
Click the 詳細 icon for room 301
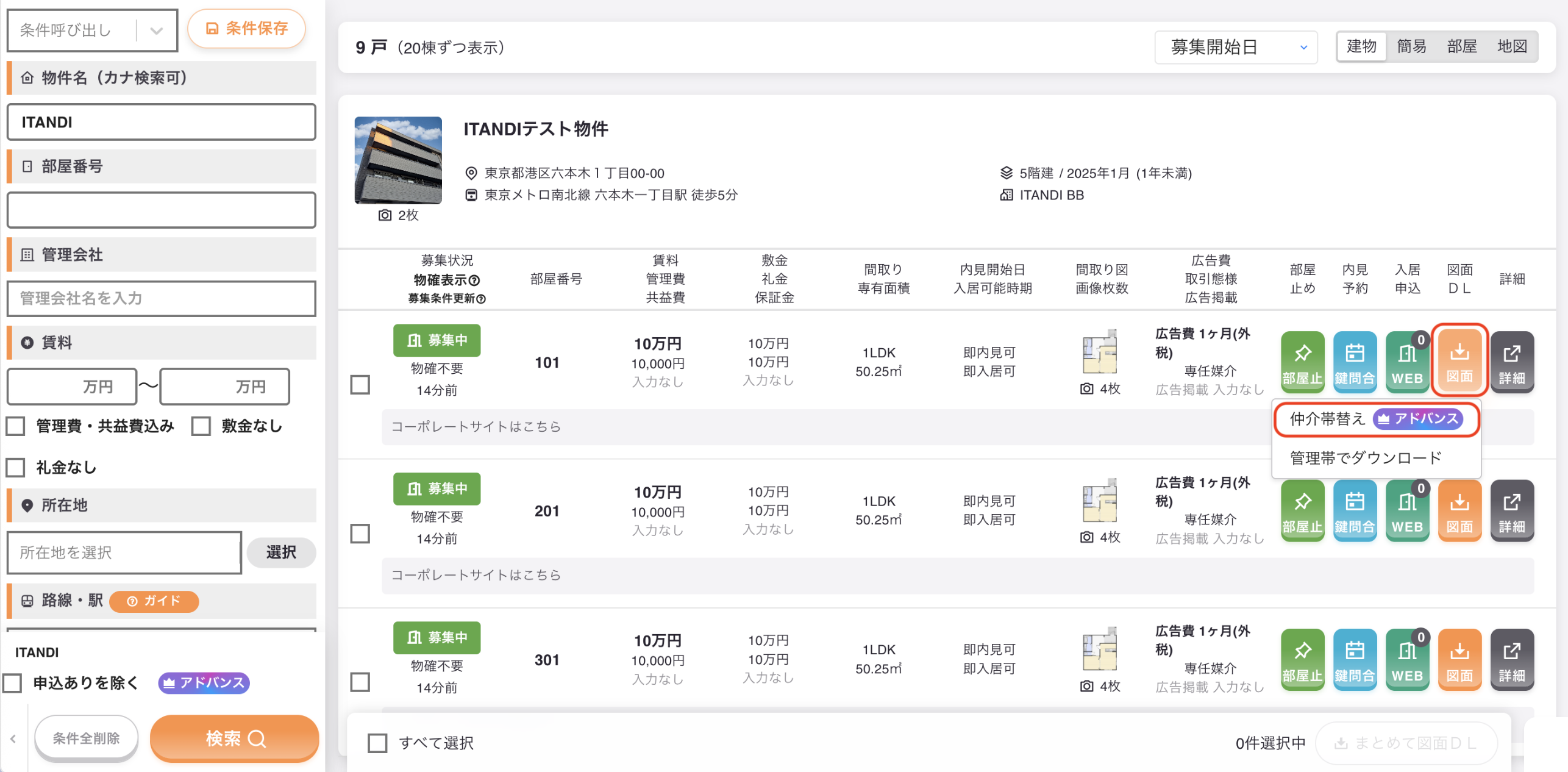pos(1512,659)
